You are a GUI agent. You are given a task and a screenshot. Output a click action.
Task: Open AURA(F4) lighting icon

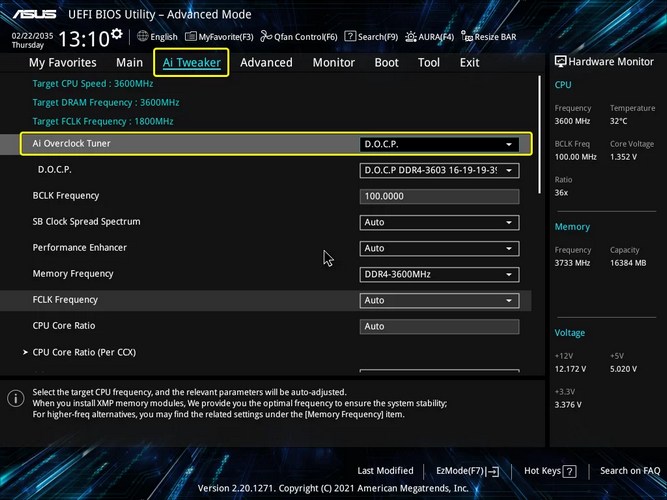(x=410, y=37)
